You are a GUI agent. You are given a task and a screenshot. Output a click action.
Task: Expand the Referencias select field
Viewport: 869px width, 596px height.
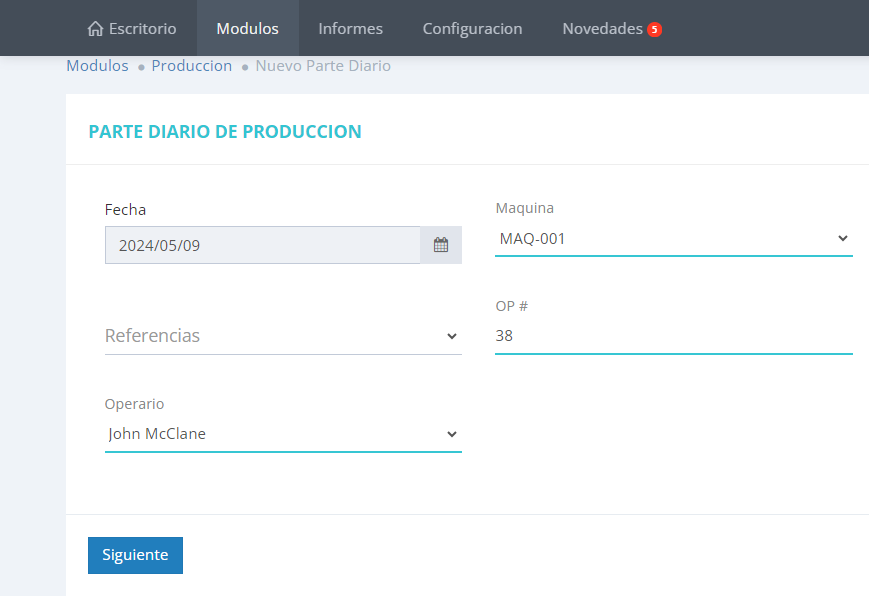click(270, 336)
